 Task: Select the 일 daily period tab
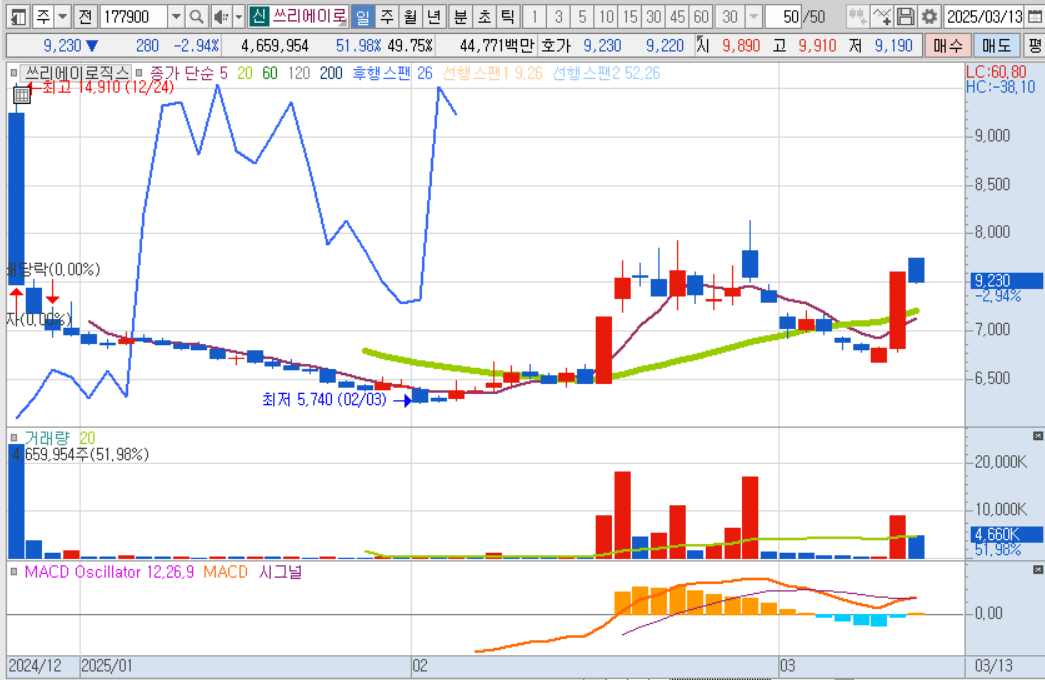point(363,17)
